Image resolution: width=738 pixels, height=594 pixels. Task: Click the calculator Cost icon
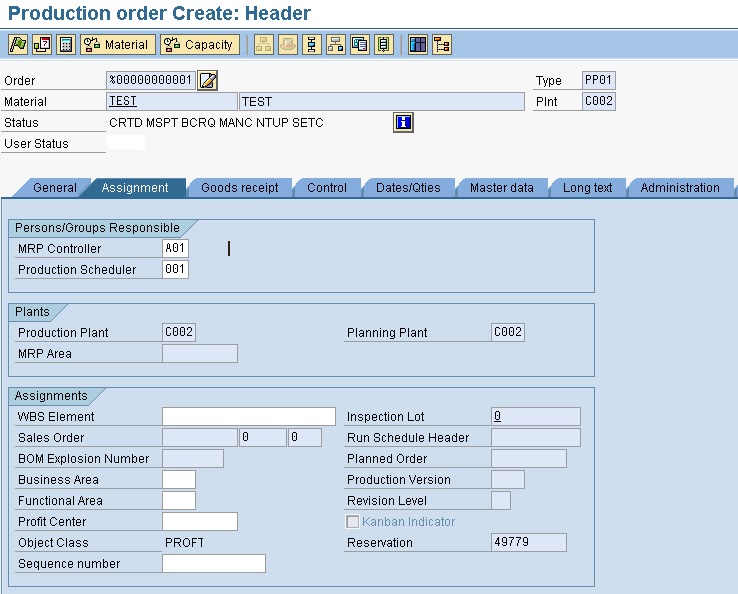pos(66,45)
